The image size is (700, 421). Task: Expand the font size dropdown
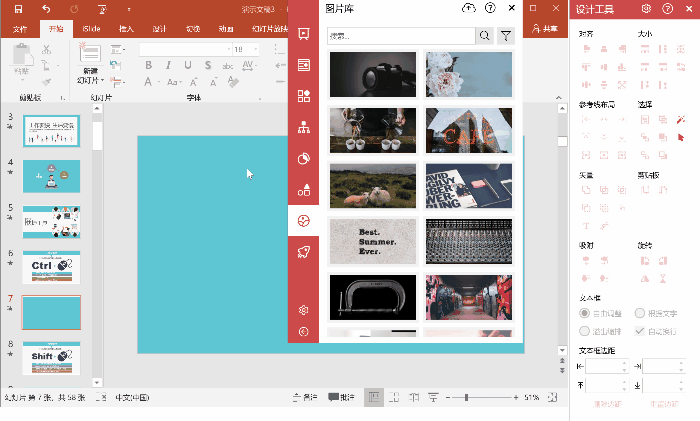253,49
